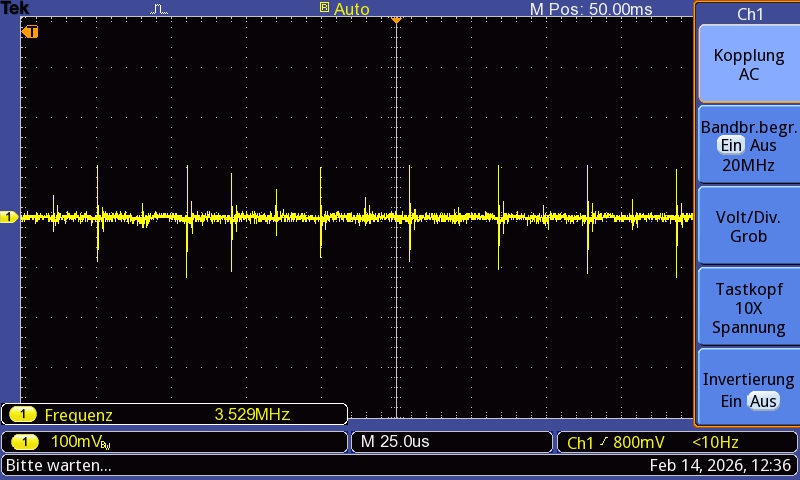Switch bandwidth limit to Ein
The width and height of the screenshot is (800, 480).
click(x=729, y=146)
